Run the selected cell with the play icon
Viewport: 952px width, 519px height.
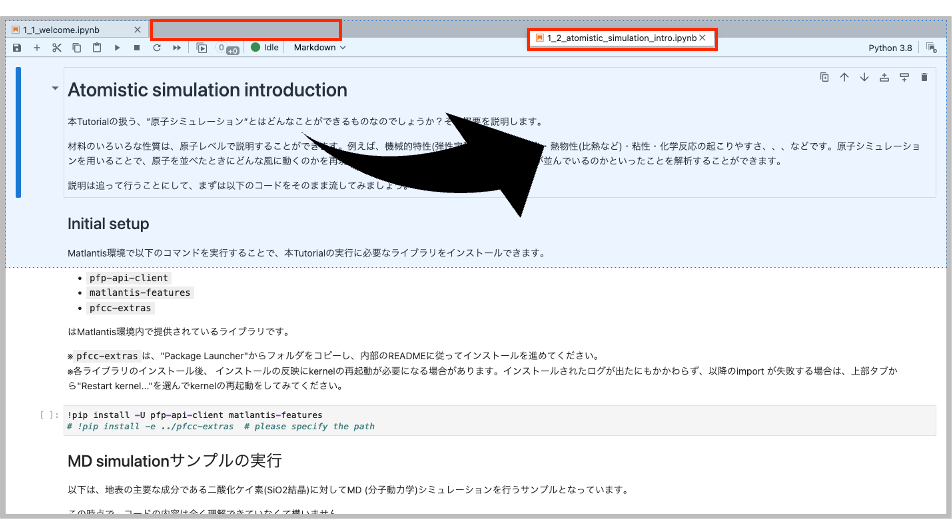point(117,47)
